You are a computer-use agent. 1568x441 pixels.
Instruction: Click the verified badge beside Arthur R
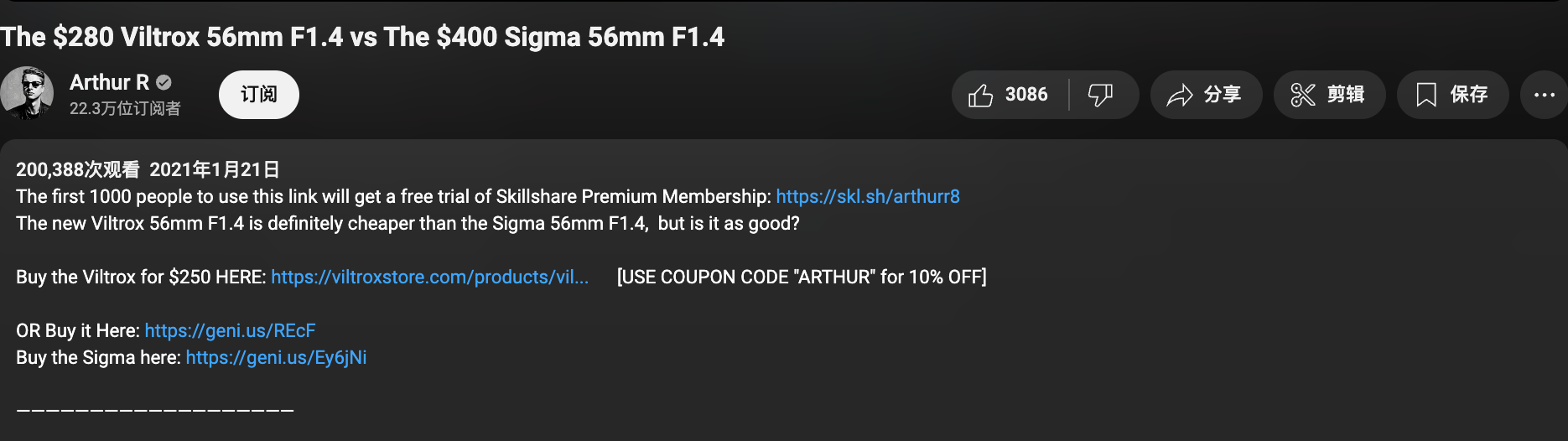coord(164,82)
